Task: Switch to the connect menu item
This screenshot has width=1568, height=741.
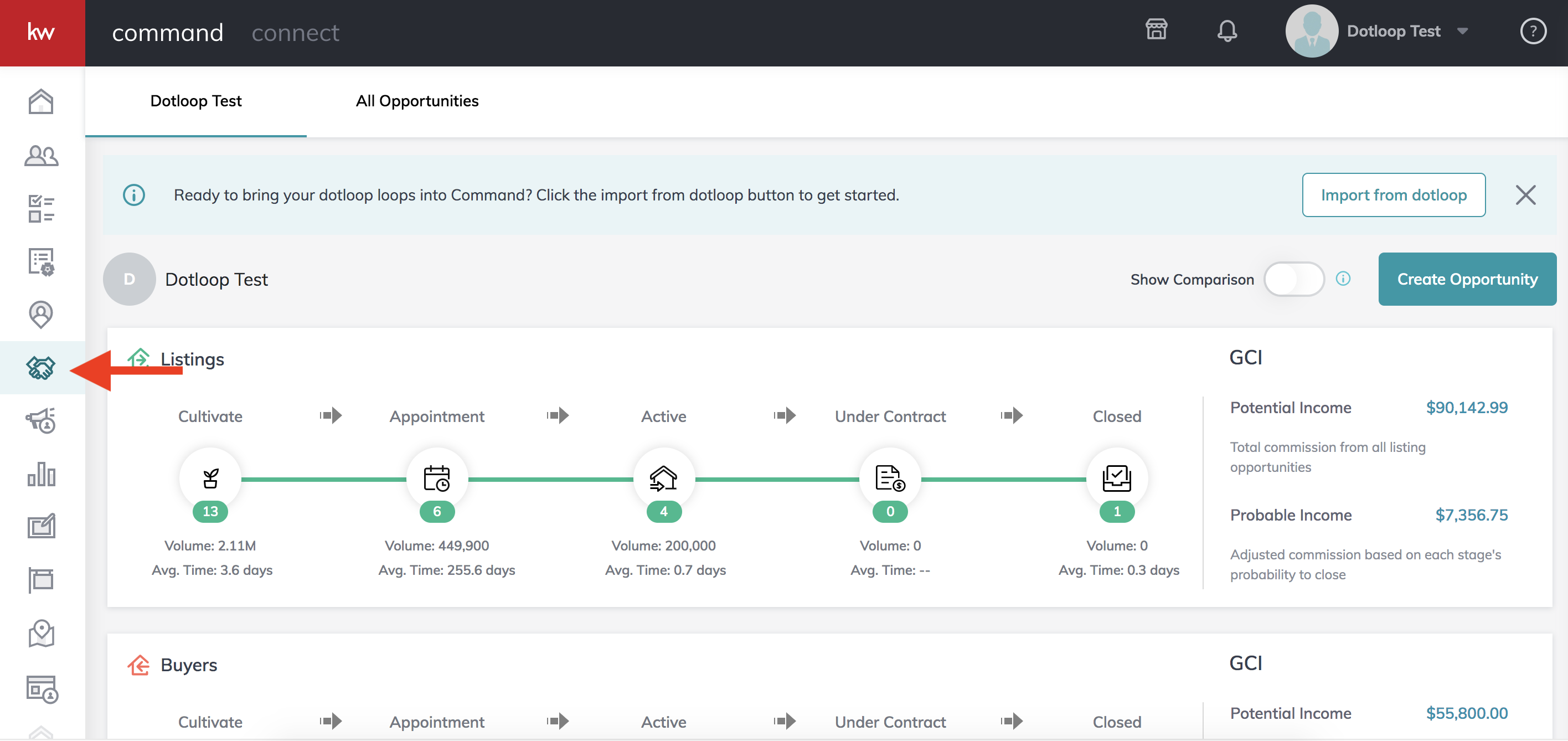Action: click(x=296, y=32)
